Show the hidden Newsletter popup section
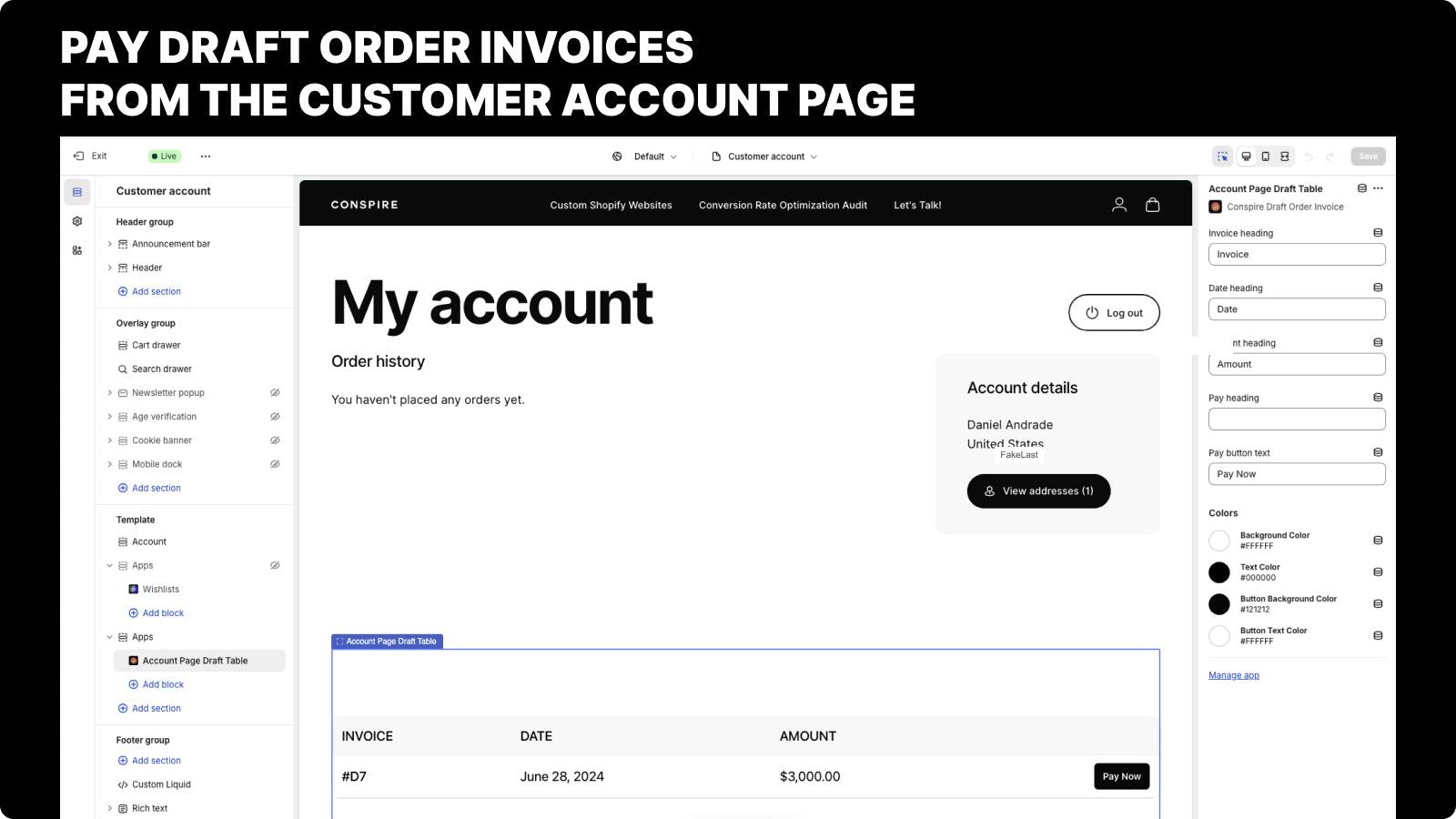 (275, 392)
